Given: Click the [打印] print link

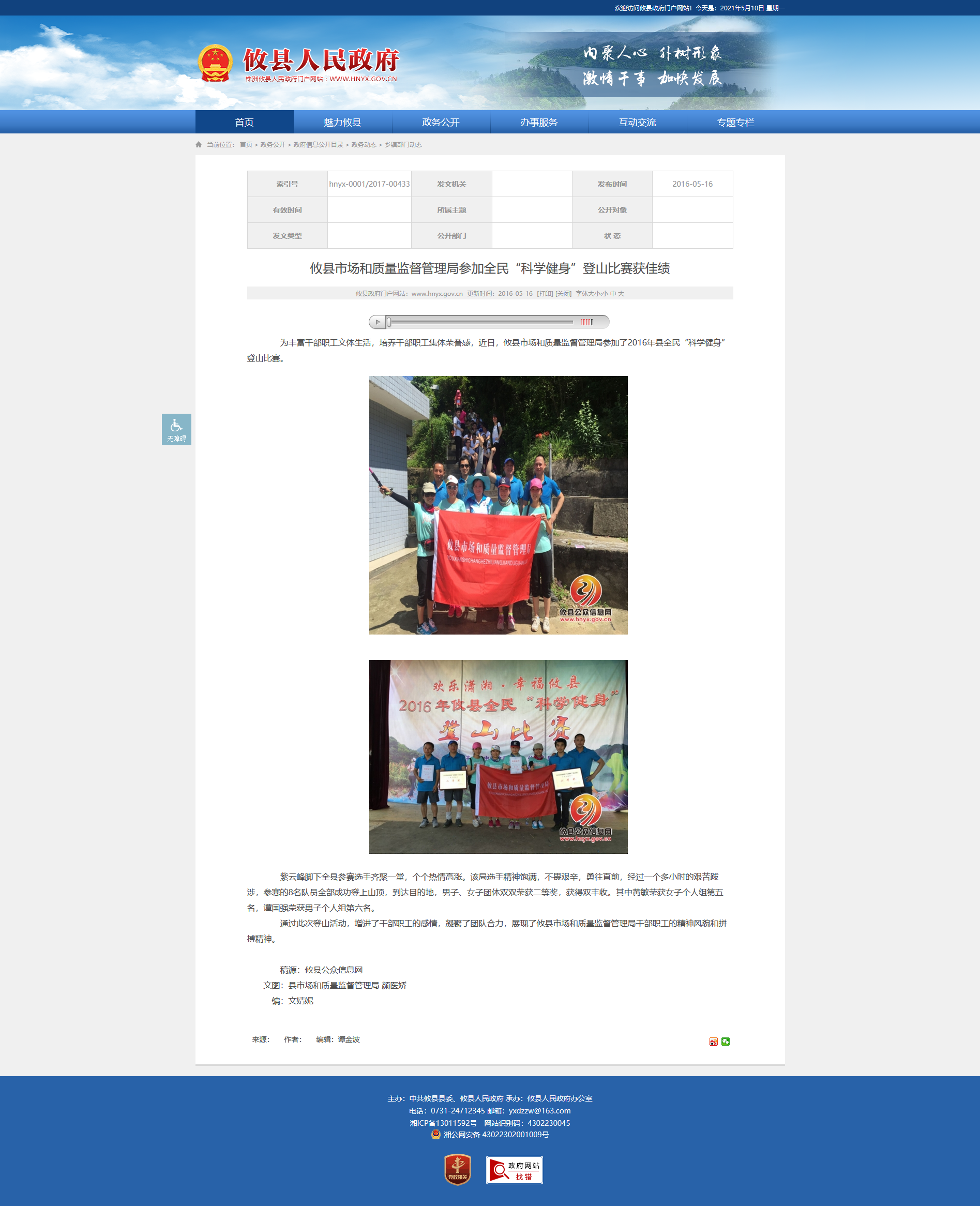Looking at the screenshot, I should (x=545, y=294).
